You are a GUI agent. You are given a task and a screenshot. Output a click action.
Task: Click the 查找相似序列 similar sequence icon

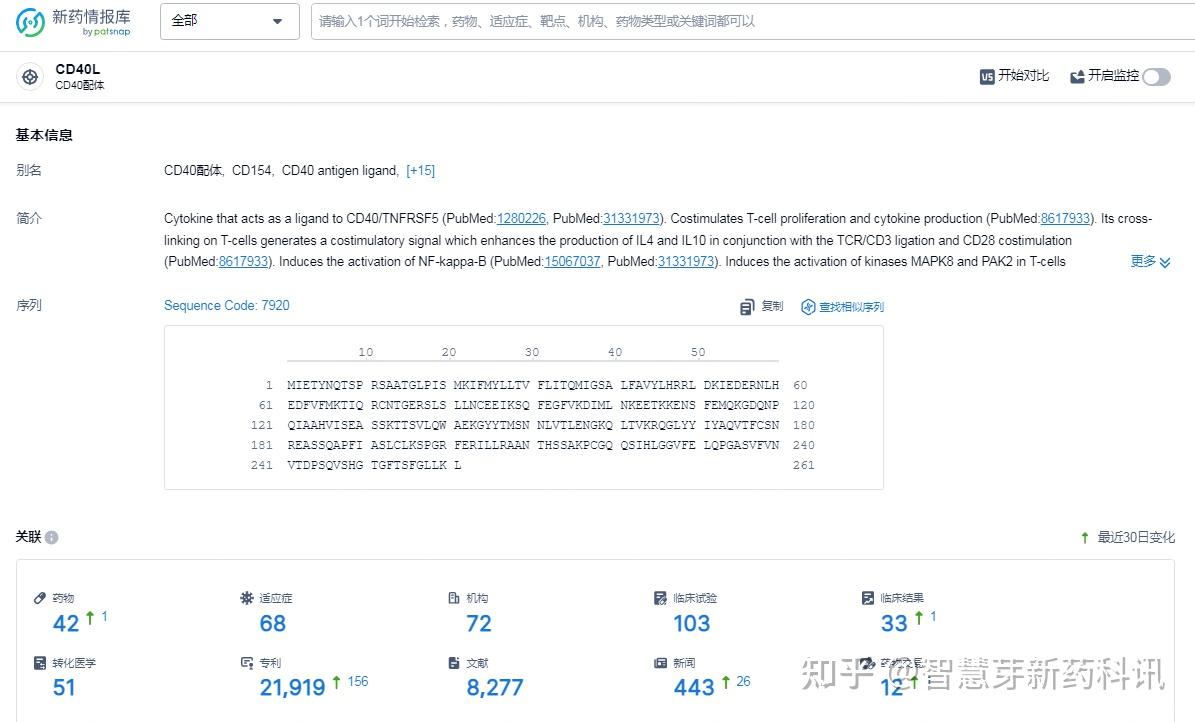(808, 307)
